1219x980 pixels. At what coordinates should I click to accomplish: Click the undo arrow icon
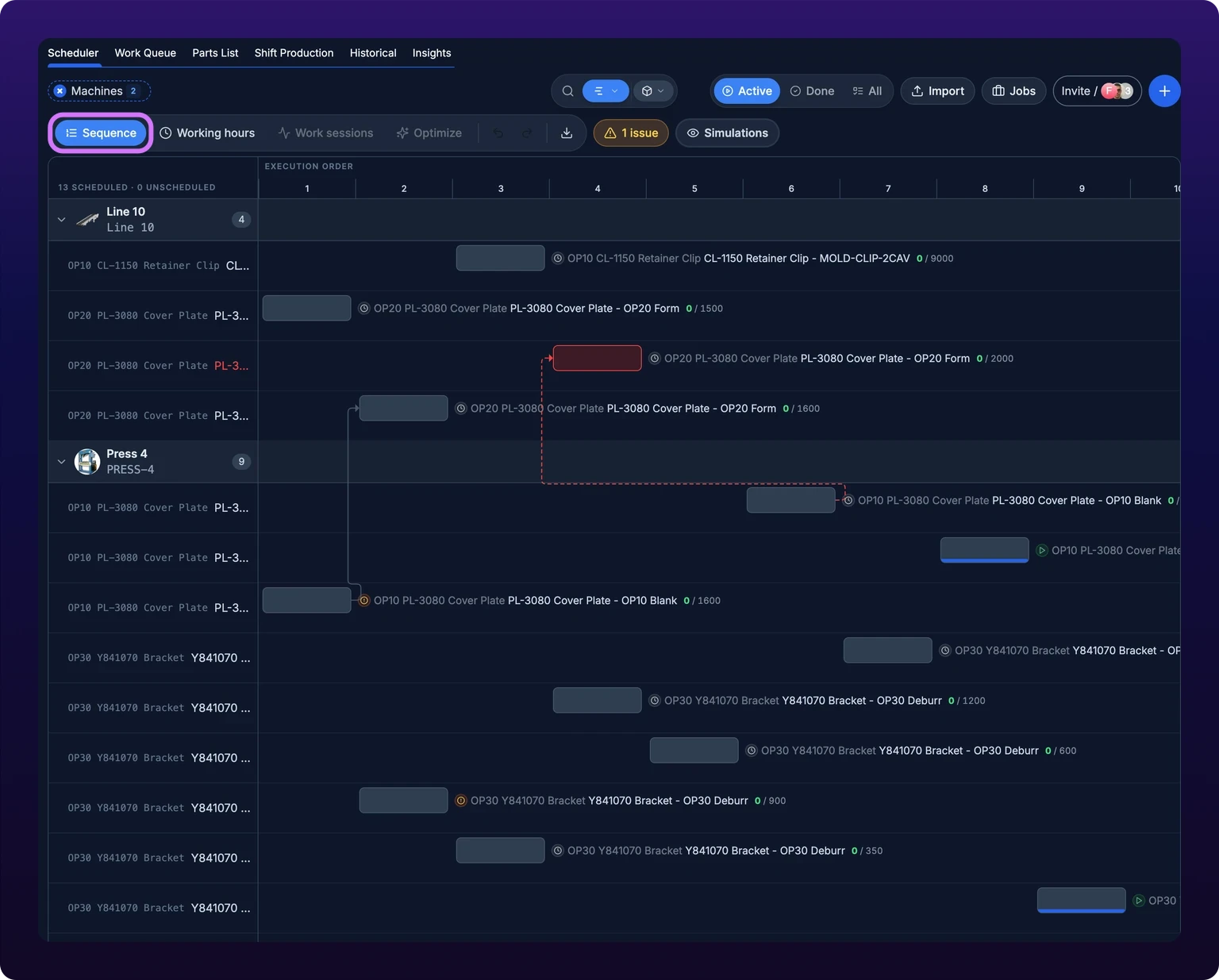498,133
